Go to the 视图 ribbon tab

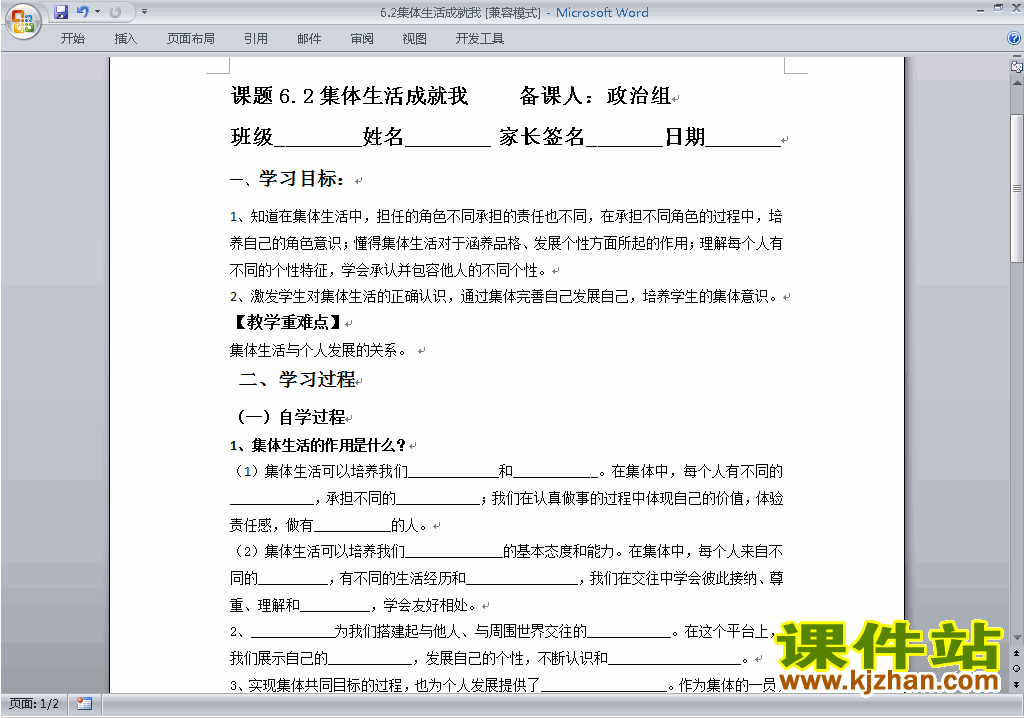pyautogui.click(x=415, y=39)
